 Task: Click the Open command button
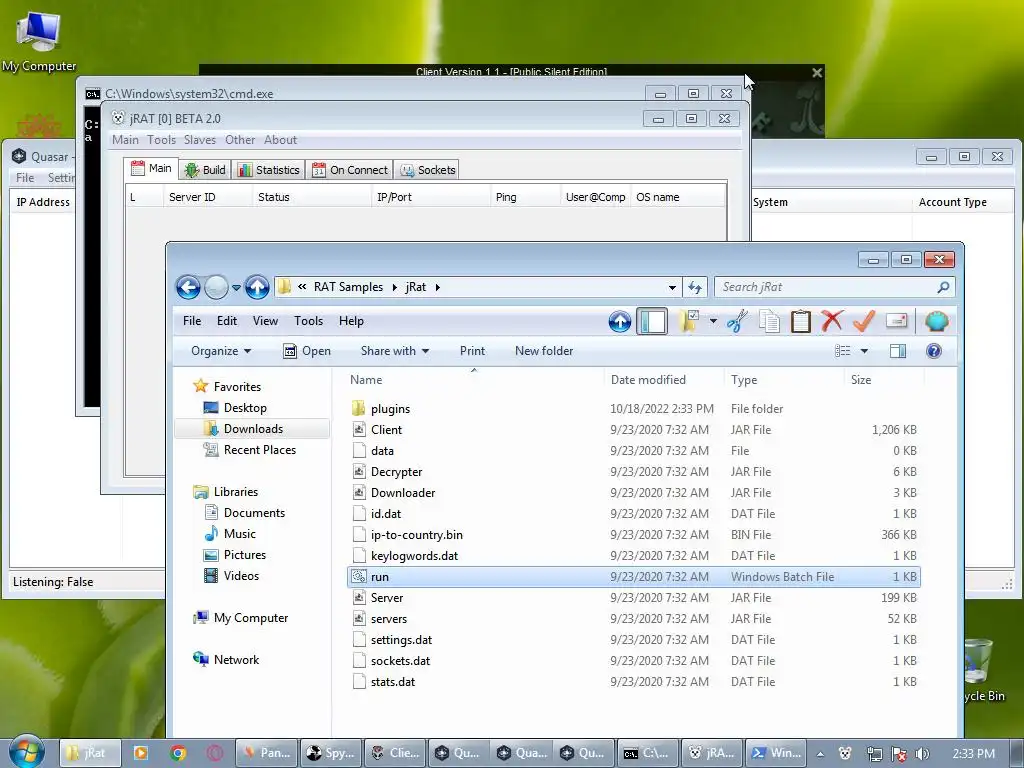pyautogui.click(x=307, y=351)
